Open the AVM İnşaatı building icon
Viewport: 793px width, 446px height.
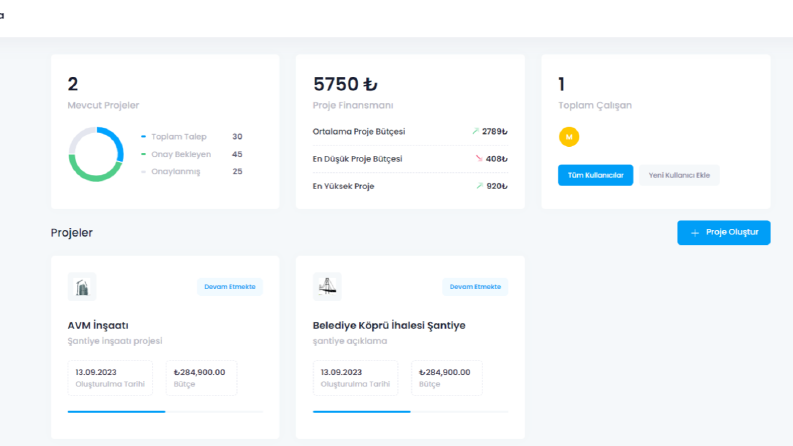(x=82, y=287)
